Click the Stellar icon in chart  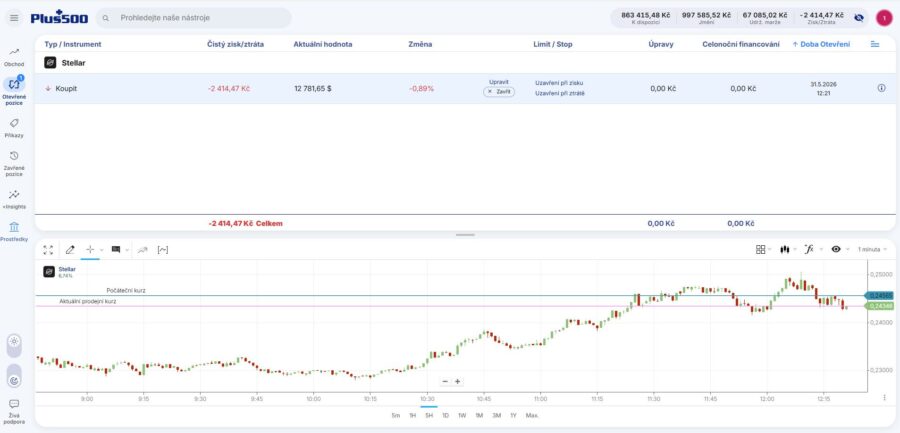tap(49, 272)
